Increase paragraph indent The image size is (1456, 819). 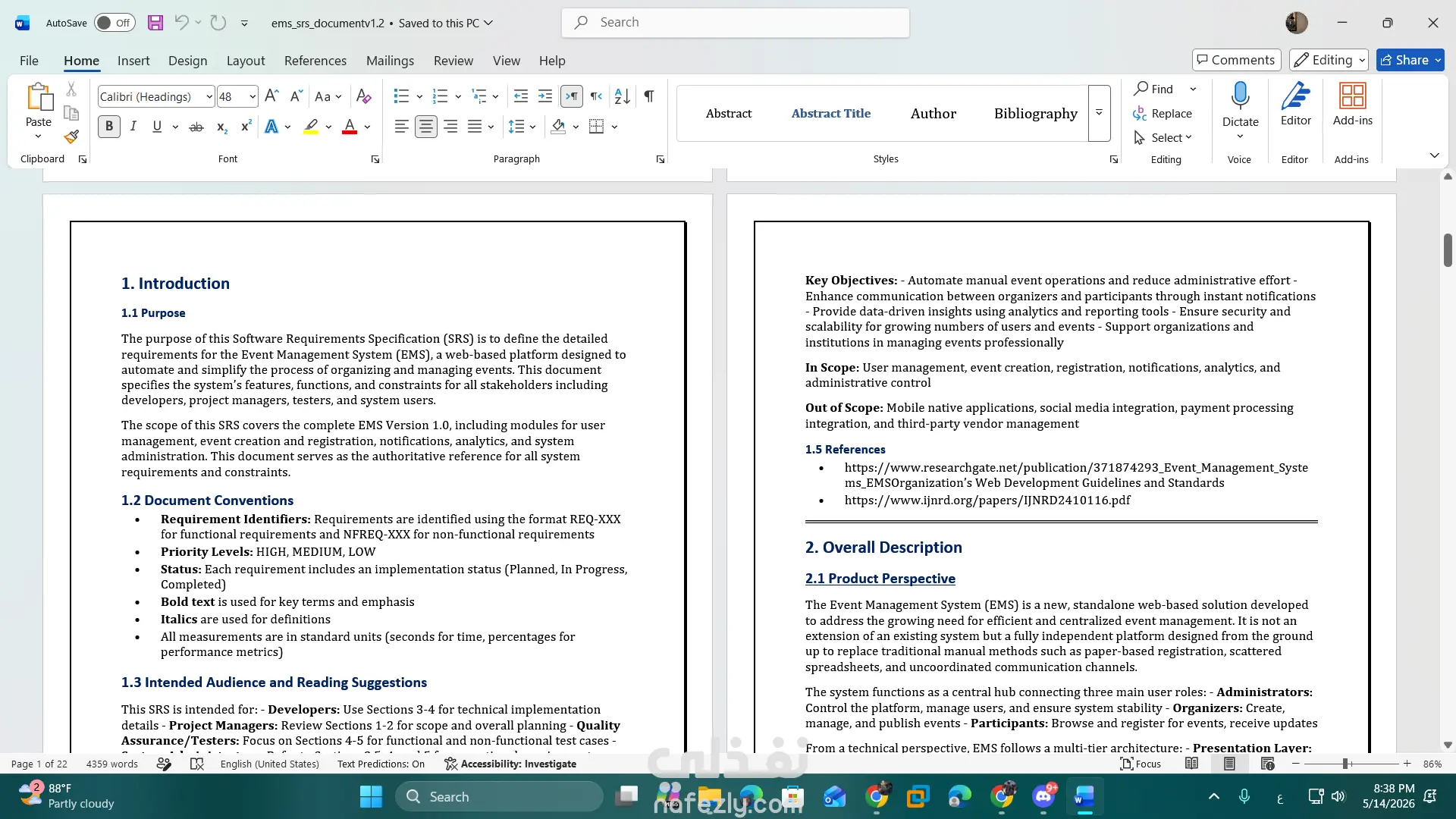click(545, 96)
